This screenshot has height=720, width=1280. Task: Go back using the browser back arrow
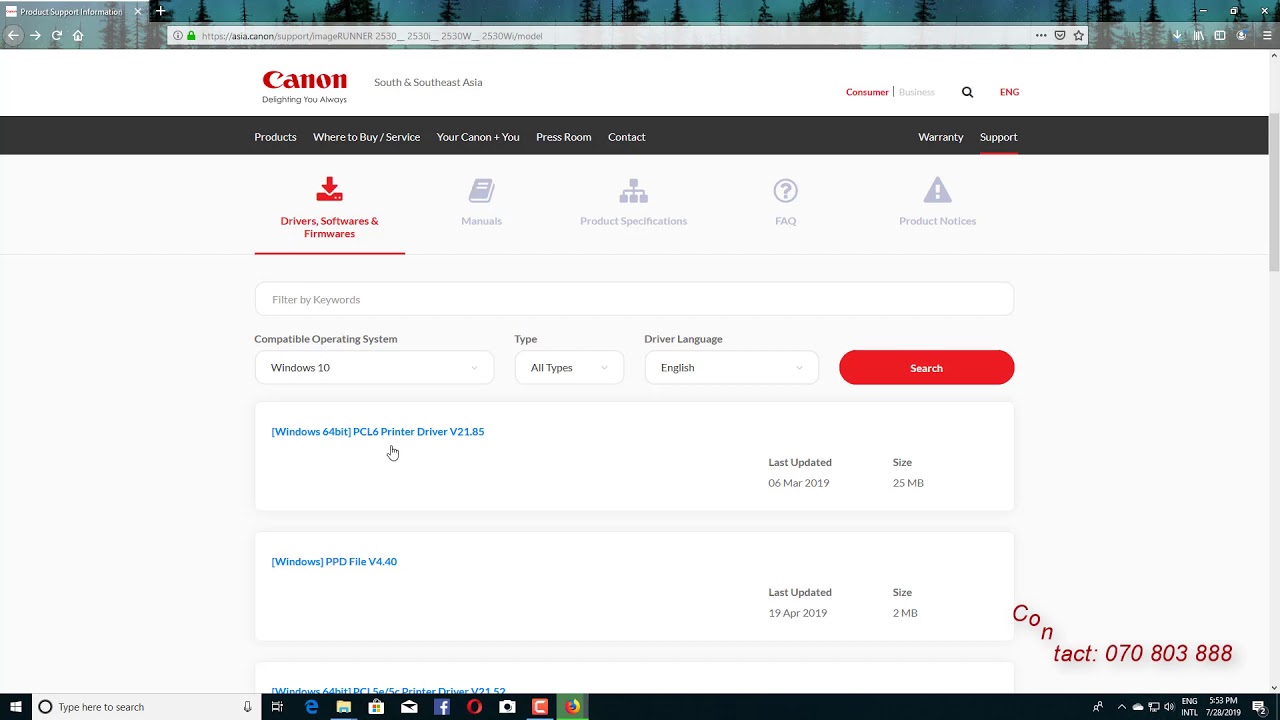[13, 35]
